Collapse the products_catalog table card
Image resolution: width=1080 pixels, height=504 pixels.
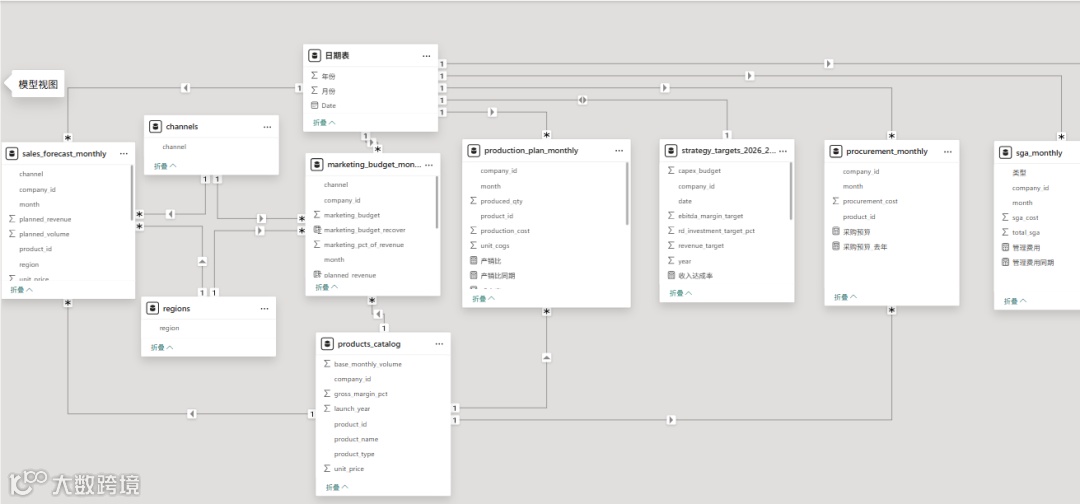click(x=337, y=487)
